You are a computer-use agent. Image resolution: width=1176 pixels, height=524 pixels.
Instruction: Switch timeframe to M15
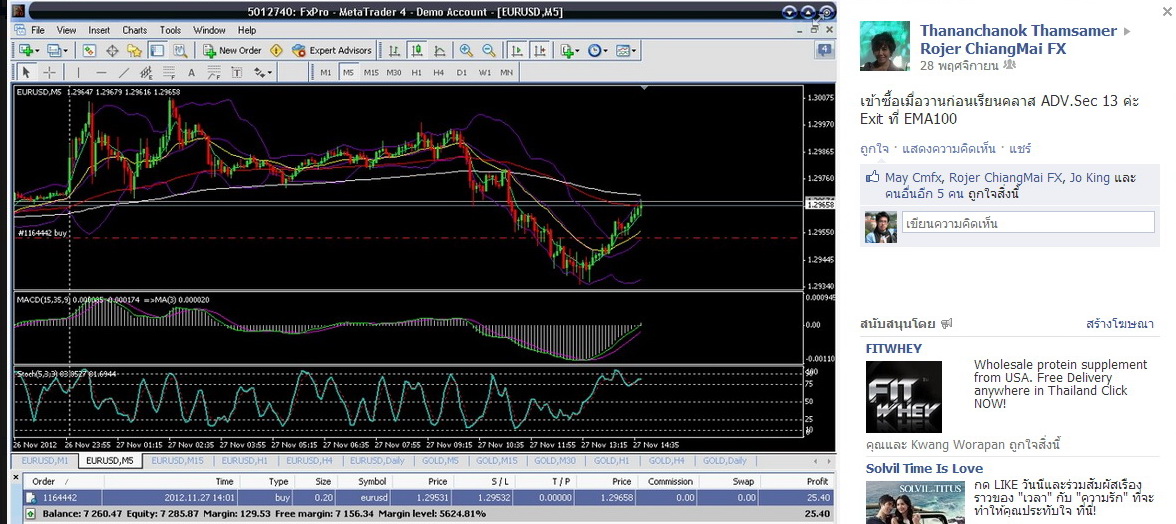point(370,73)
